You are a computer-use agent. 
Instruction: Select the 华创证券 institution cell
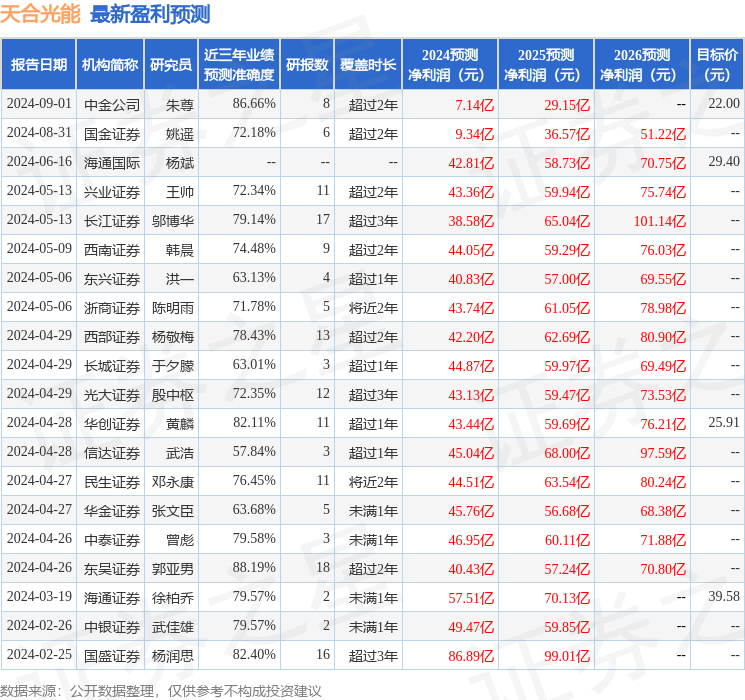click(112, 423)
